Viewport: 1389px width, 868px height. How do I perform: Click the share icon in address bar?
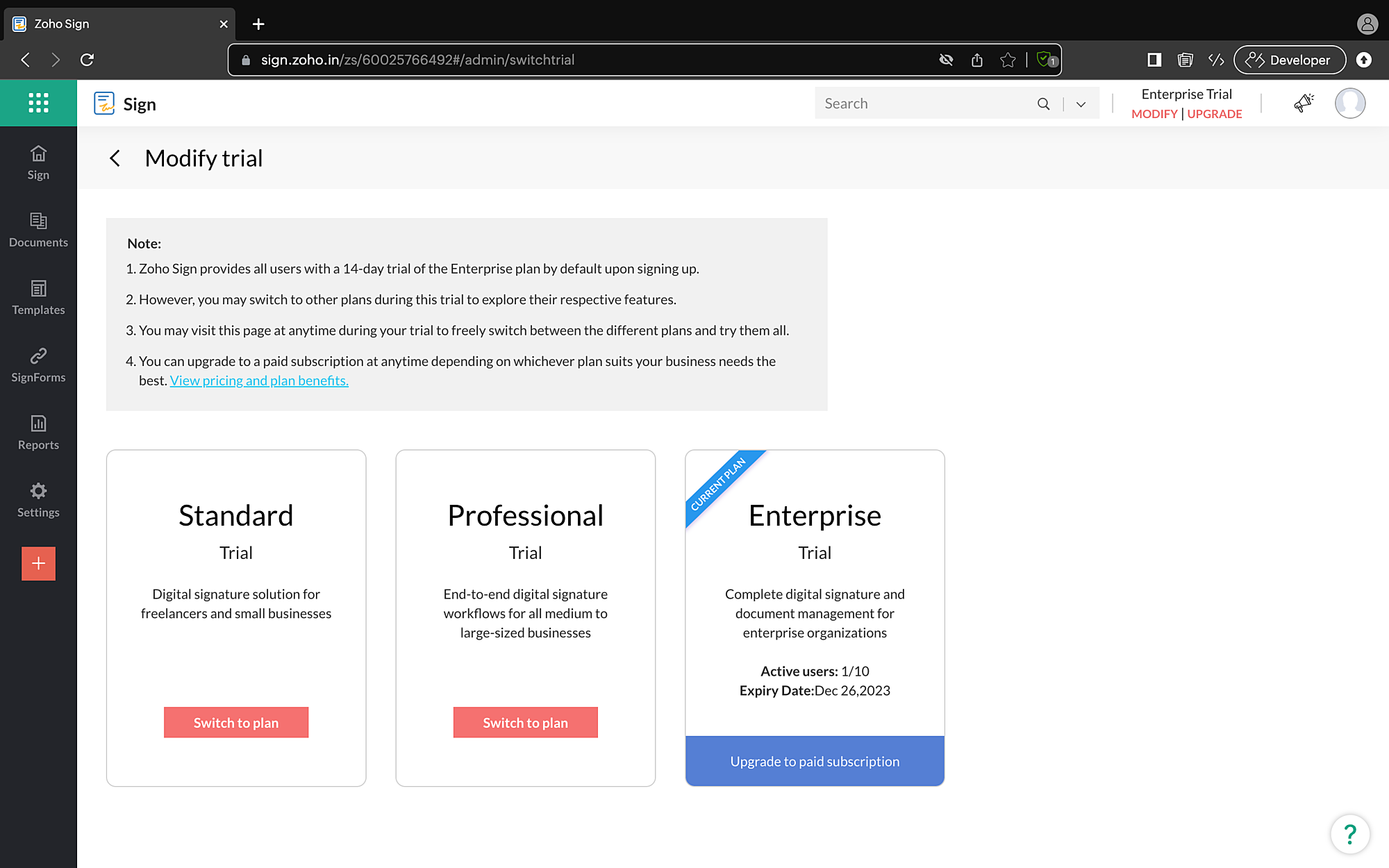click(x=977, y=60)
